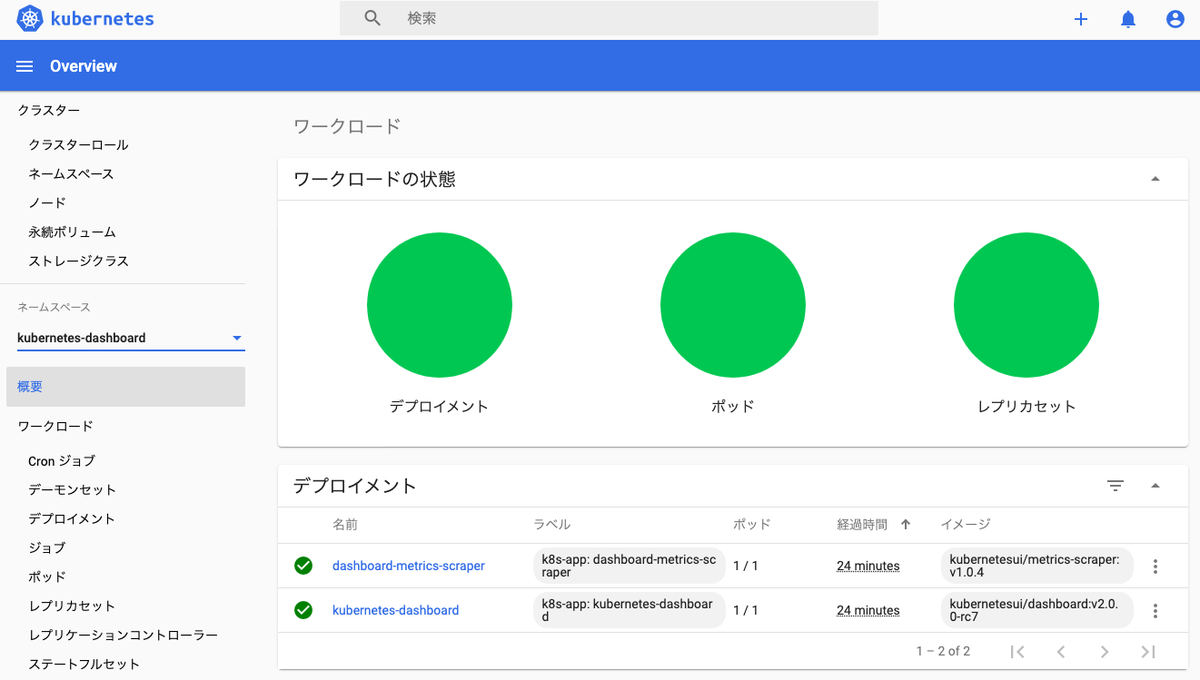Click the 1 – 2 of 2 pagination text
The image size is (1200, 680).
click(x=943, y=651)
